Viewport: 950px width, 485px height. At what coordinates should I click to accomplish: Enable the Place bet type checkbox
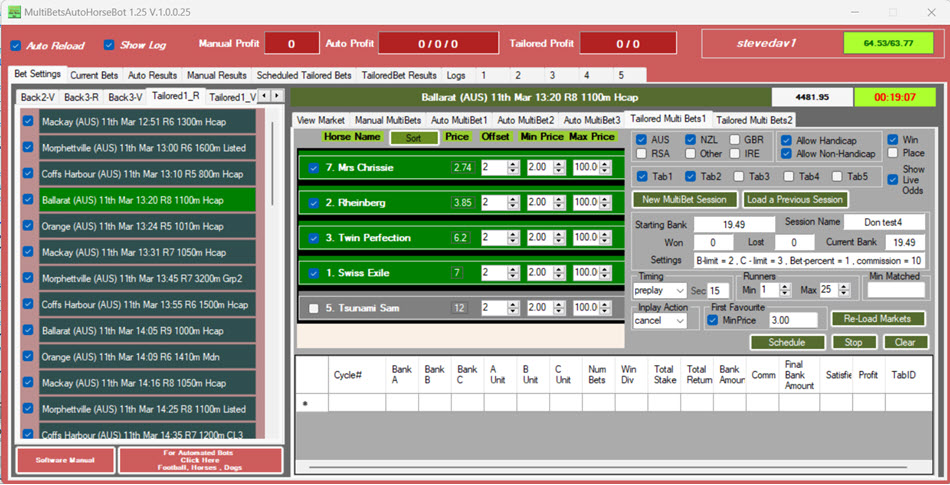click(x=892, y=153)
